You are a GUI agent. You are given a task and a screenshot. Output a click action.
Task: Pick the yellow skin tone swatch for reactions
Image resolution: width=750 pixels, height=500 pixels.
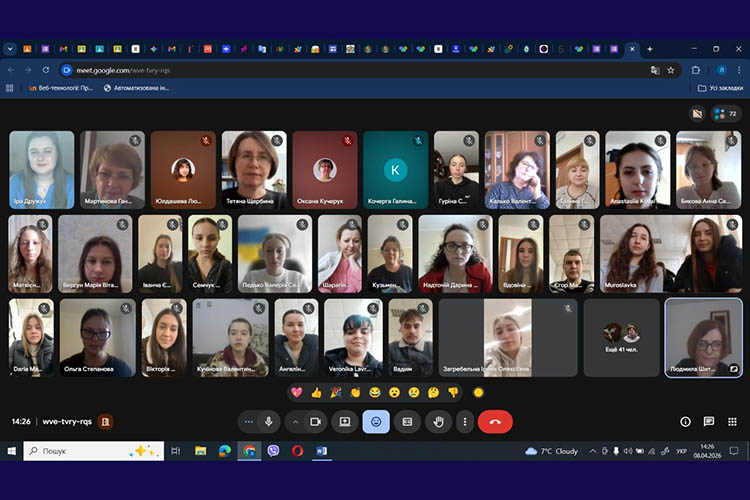pyautogui.click(x=478, y=392)
